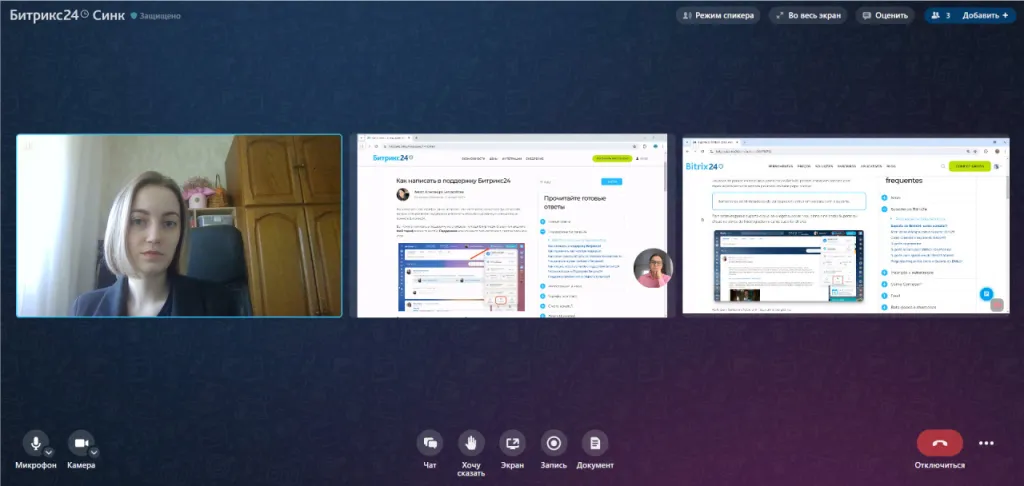Add participant with Добавить +
The image size is (1024, 486).
[985, 15]
